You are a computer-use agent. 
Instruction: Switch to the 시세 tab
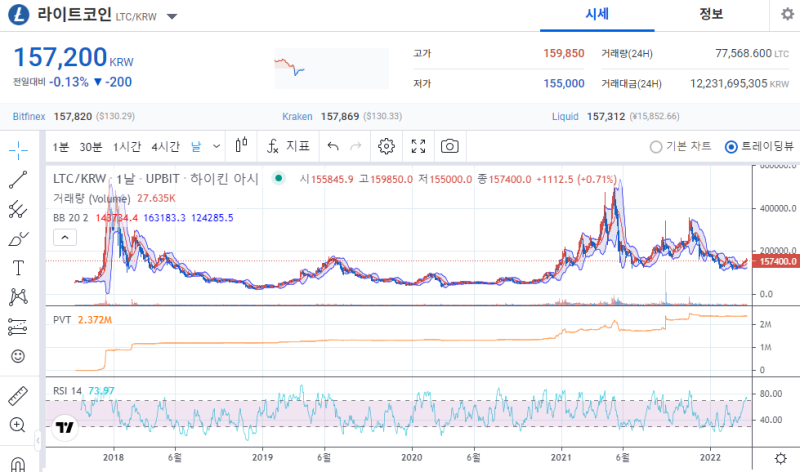[x=597, y=14]
